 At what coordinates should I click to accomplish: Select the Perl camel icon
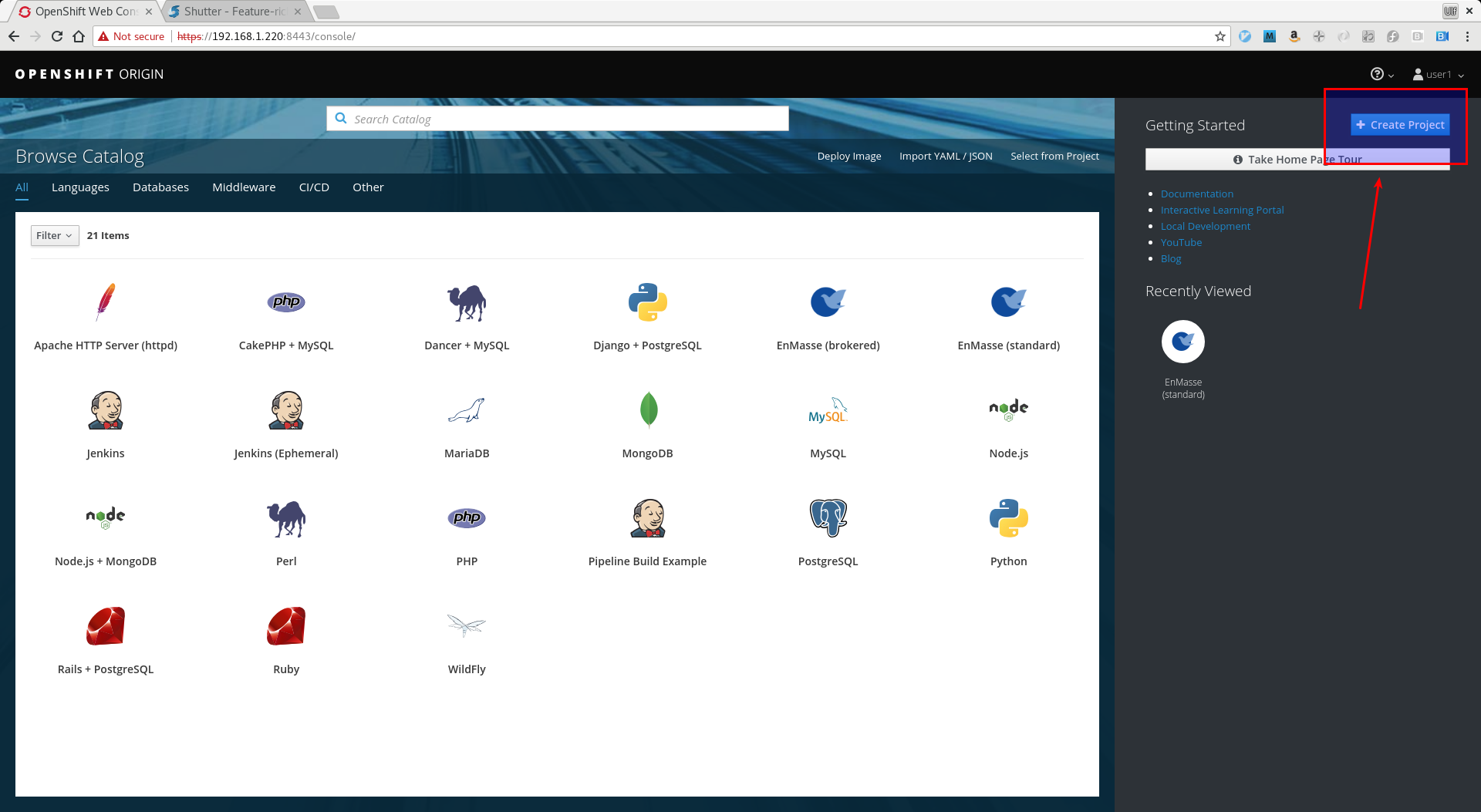286,518
